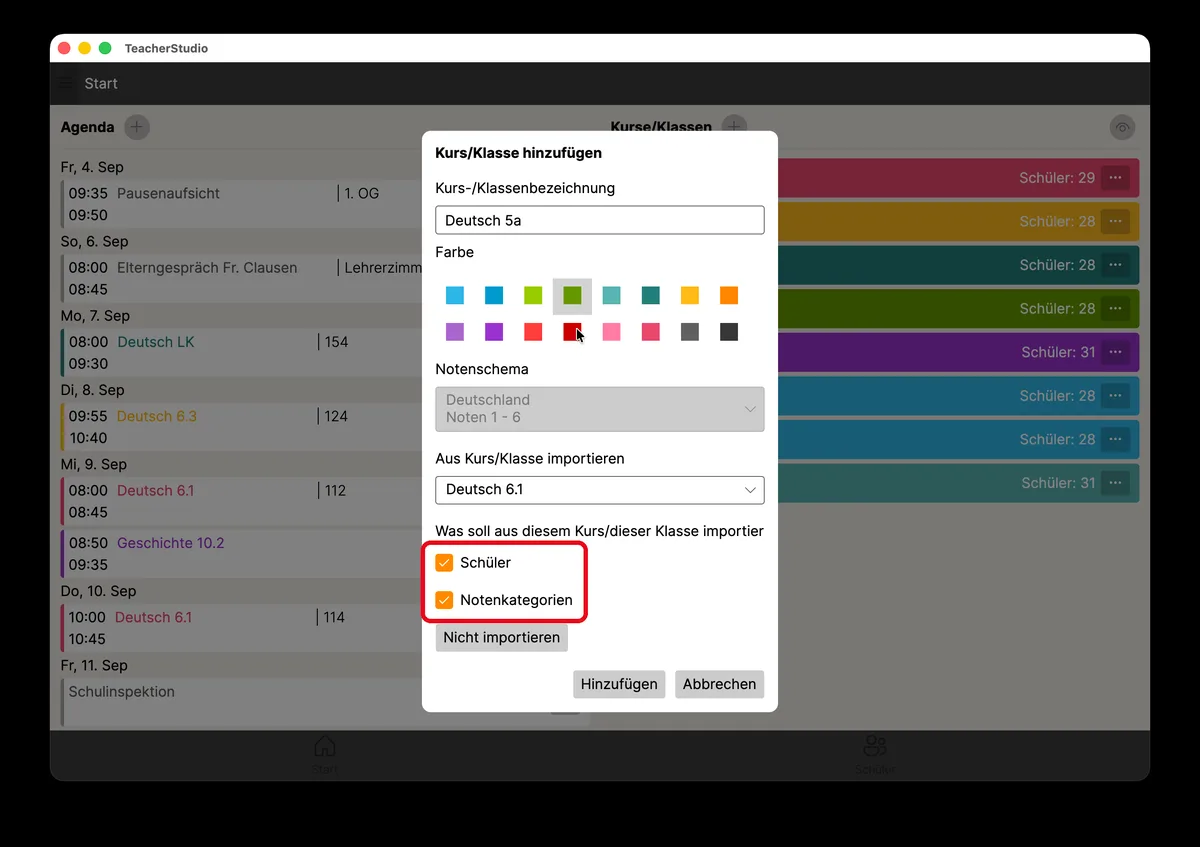Open the Deutsch 6.1 entry at 10:00
This screenshot has width=1200, height=847.
tap(241, 628)
